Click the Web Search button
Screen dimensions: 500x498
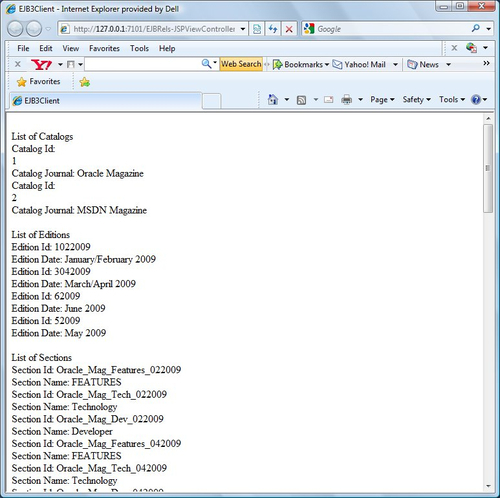click(241, 64)
